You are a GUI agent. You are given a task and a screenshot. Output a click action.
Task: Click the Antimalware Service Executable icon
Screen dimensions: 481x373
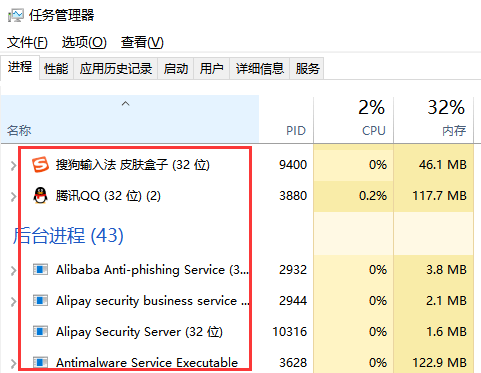[40, 362]
